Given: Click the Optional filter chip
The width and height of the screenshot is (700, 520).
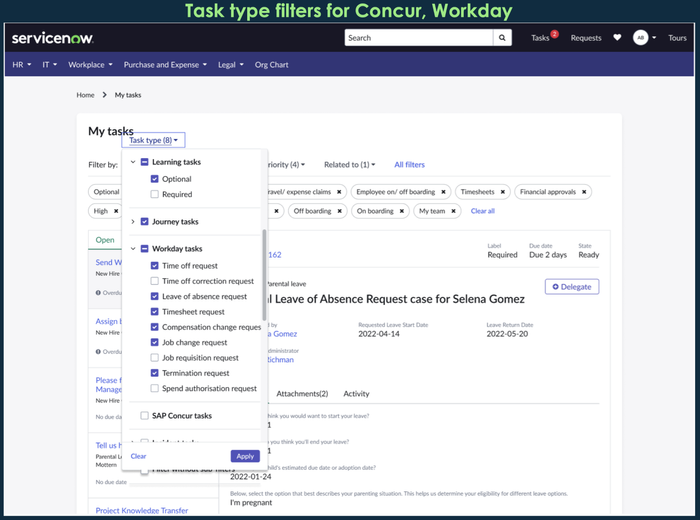Looking at the screenshot, I should [x=106, y=192].
